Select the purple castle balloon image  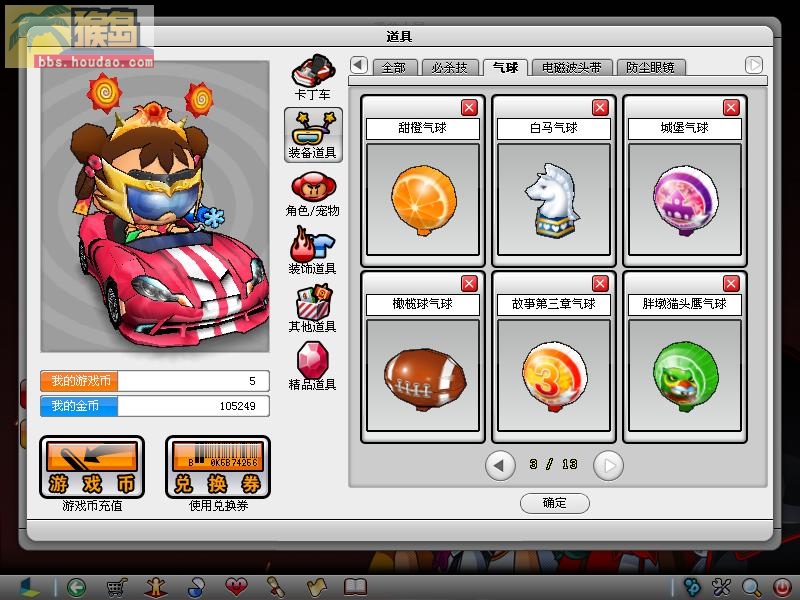click(685, 199)
